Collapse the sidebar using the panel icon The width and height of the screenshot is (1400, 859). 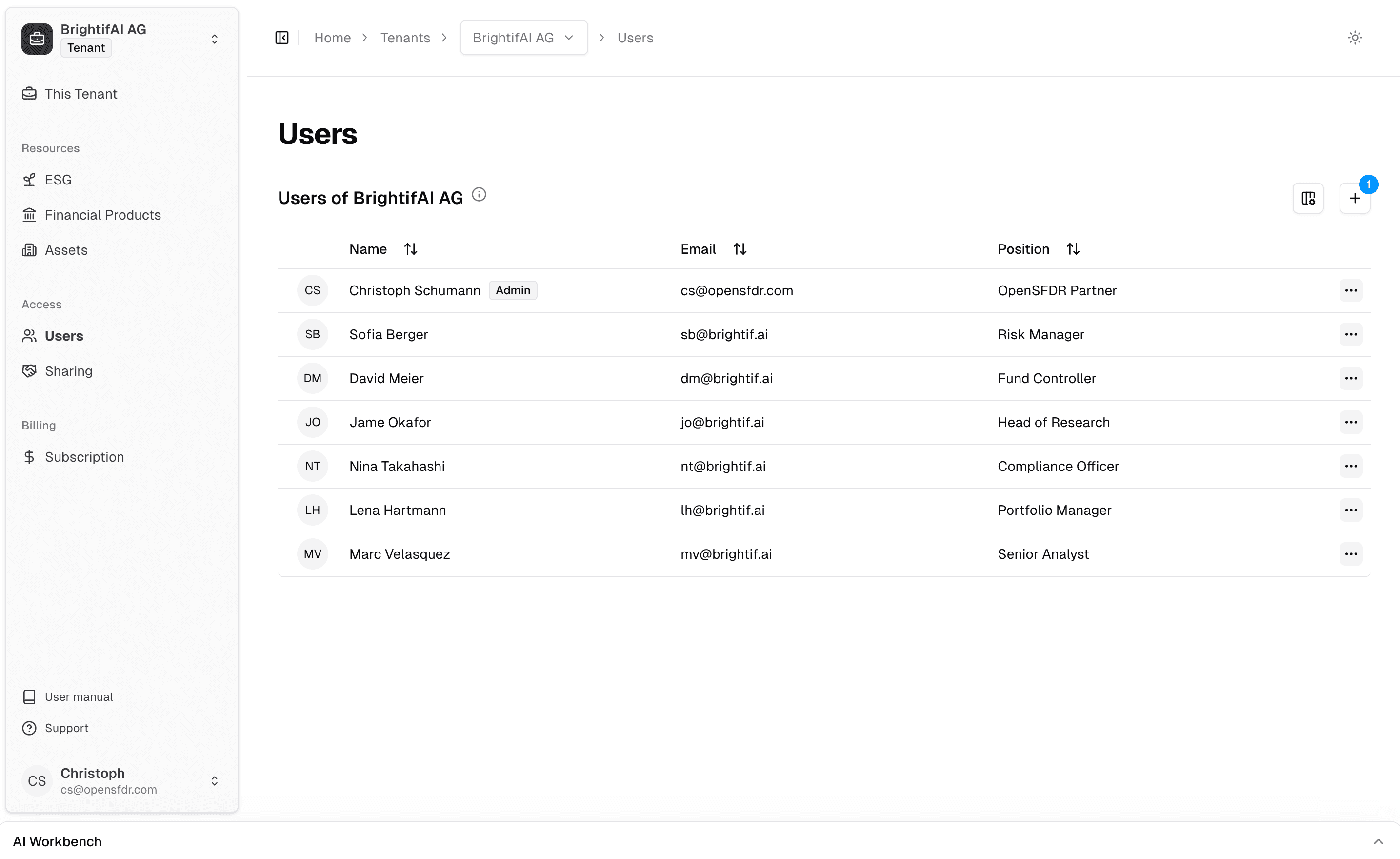click(x=281, y=37)
